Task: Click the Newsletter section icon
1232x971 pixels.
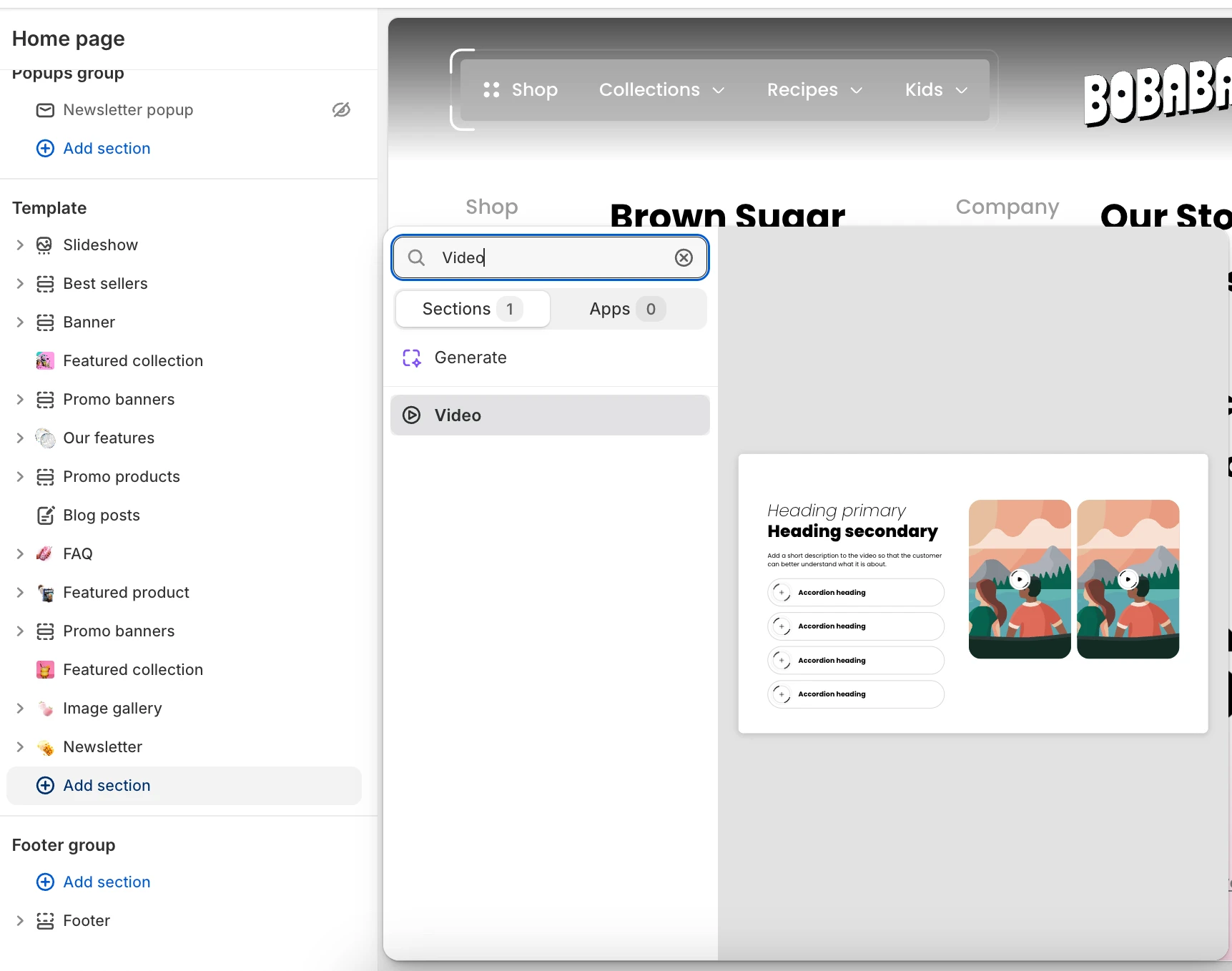Action: tap(45, 747)
